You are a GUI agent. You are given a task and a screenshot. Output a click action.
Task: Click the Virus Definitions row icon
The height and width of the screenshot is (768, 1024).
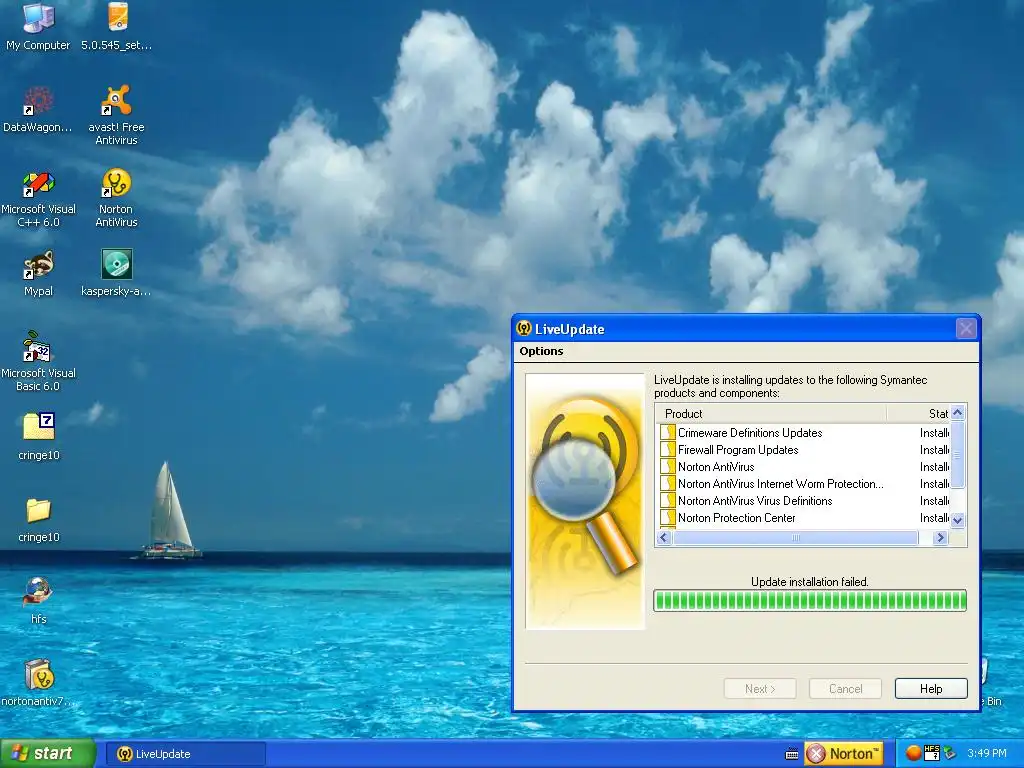pos(667,500)
